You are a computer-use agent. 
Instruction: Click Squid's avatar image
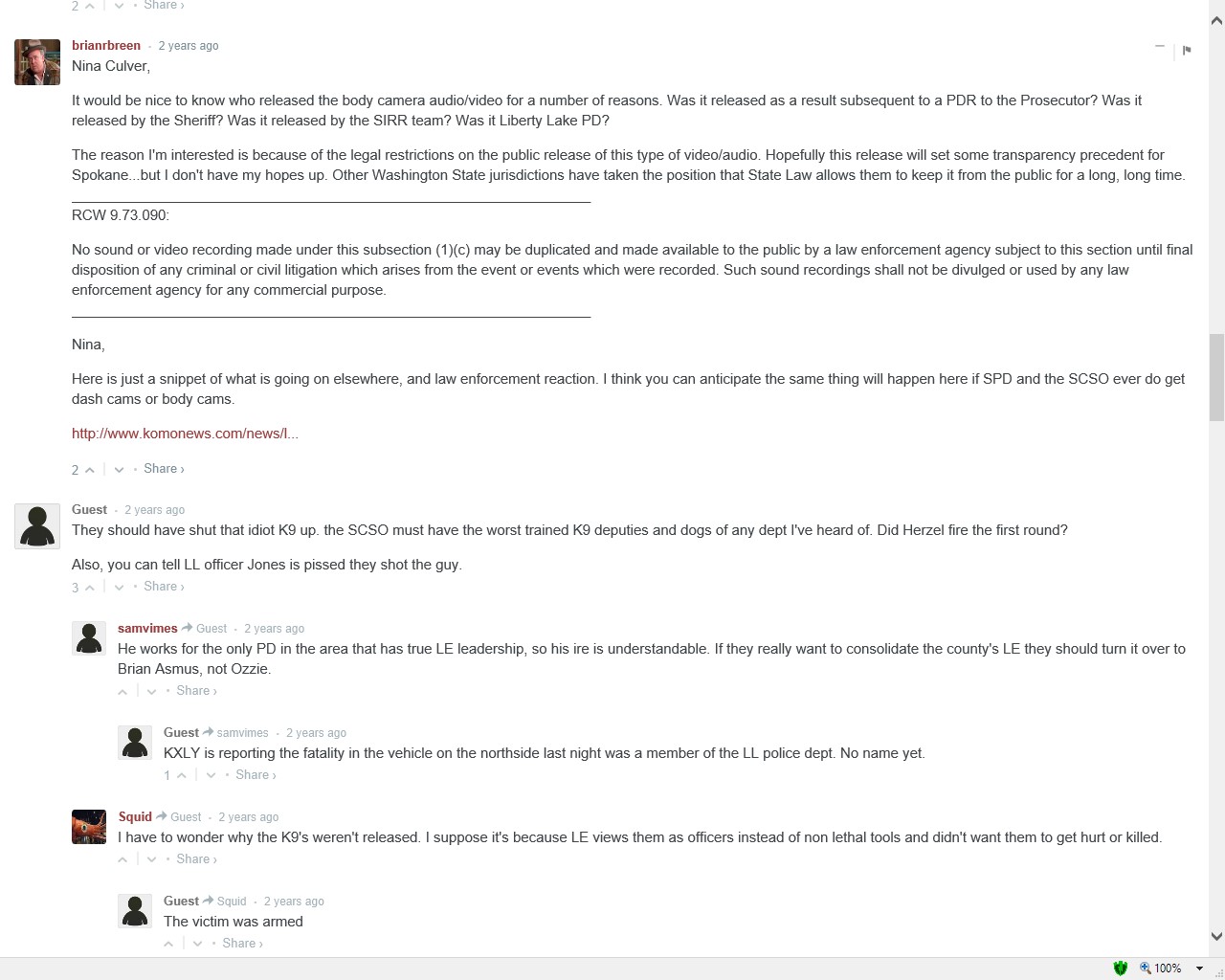[89, 827]
